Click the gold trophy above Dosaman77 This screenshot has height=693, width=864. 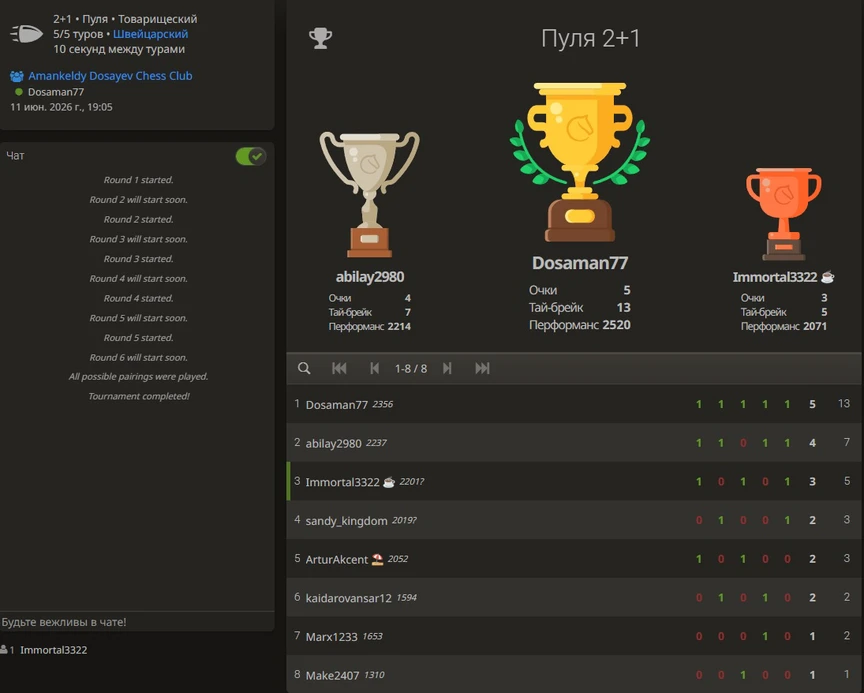pos(580,162)
